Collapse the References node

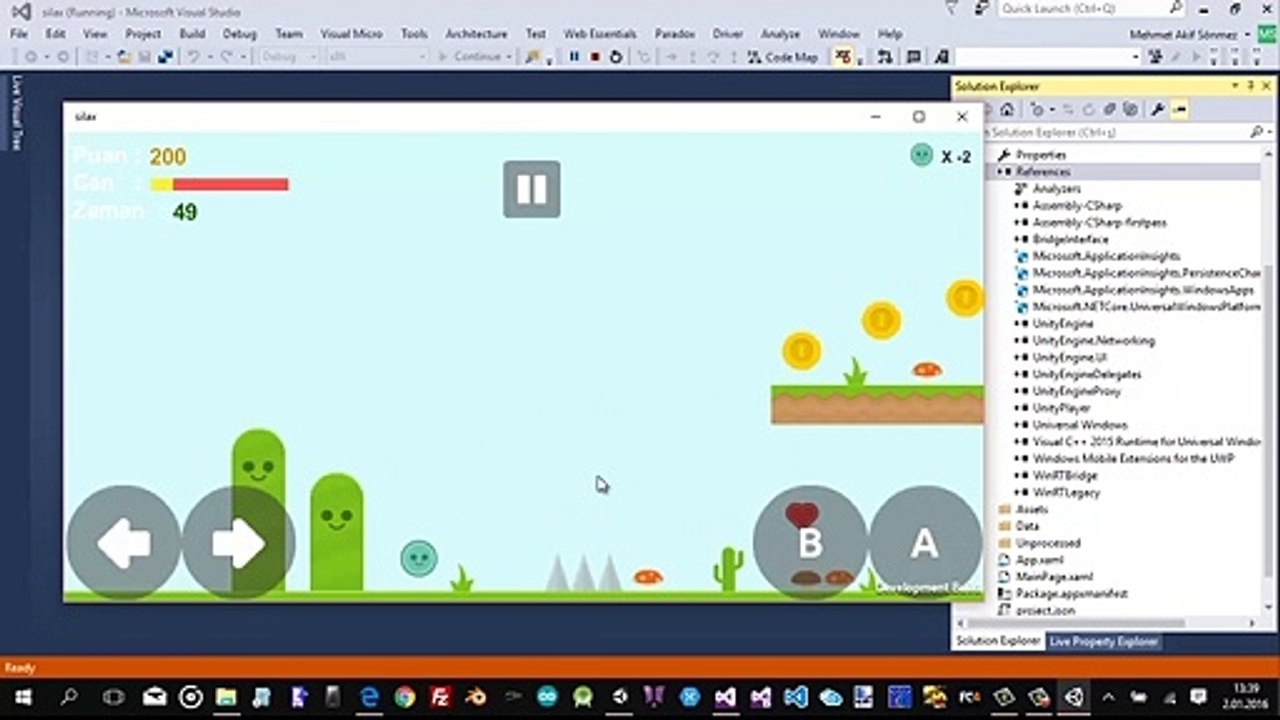(x=1001, y=172)
